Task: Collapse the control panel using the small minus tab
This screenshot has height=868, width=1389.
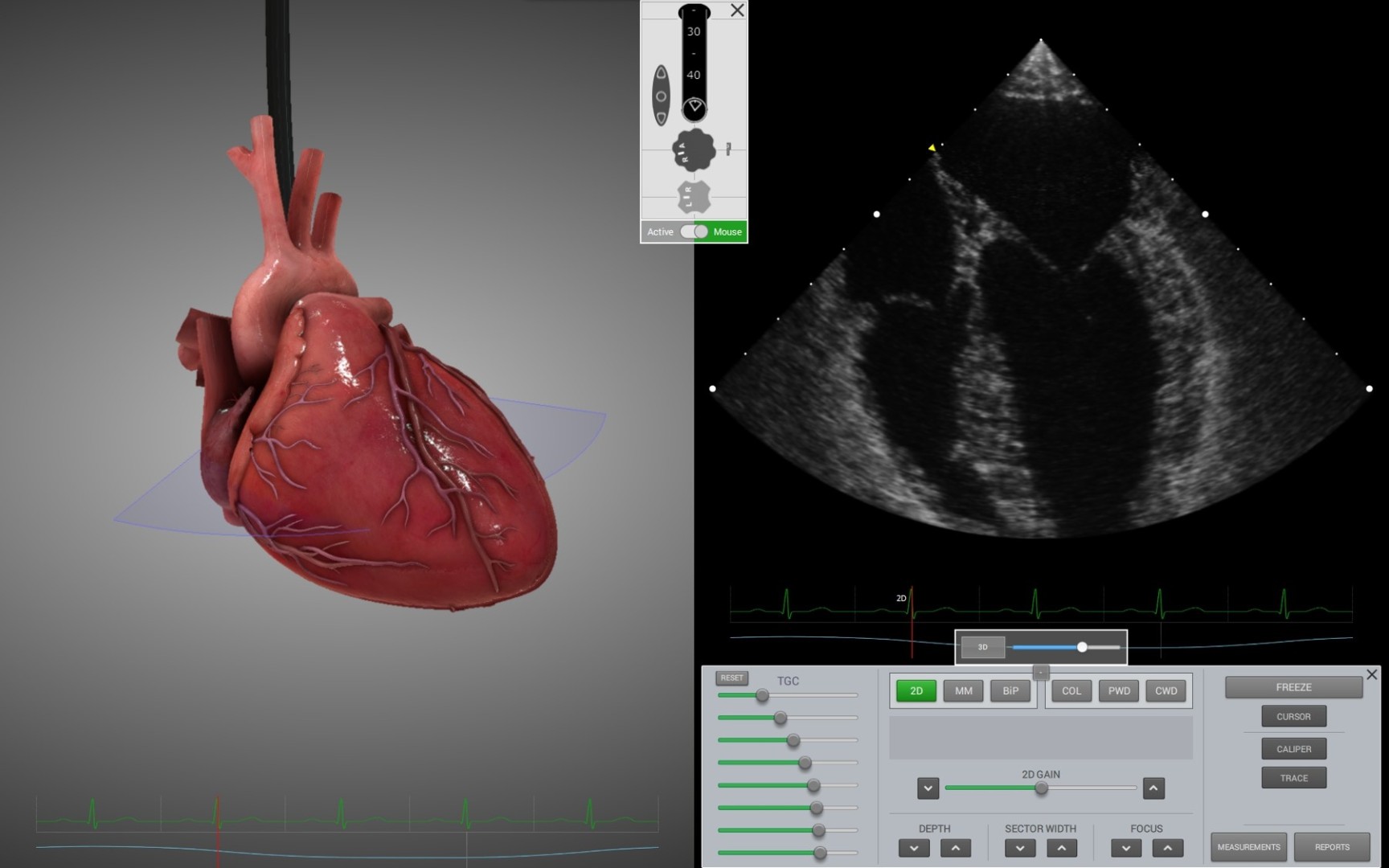Action: click(x=1040, y=672)
